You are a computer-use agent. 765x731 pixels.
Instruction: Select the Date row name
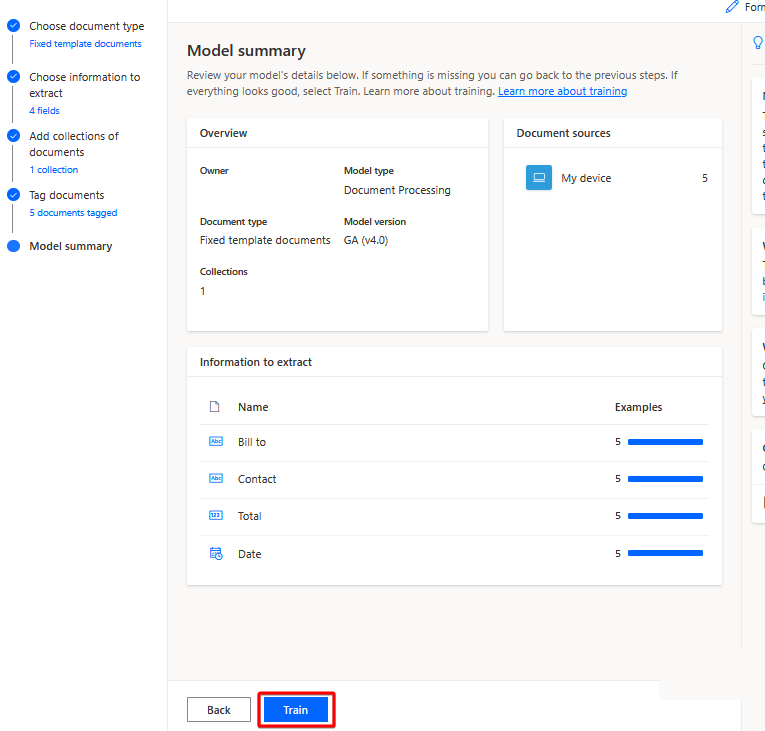(250, 554)
